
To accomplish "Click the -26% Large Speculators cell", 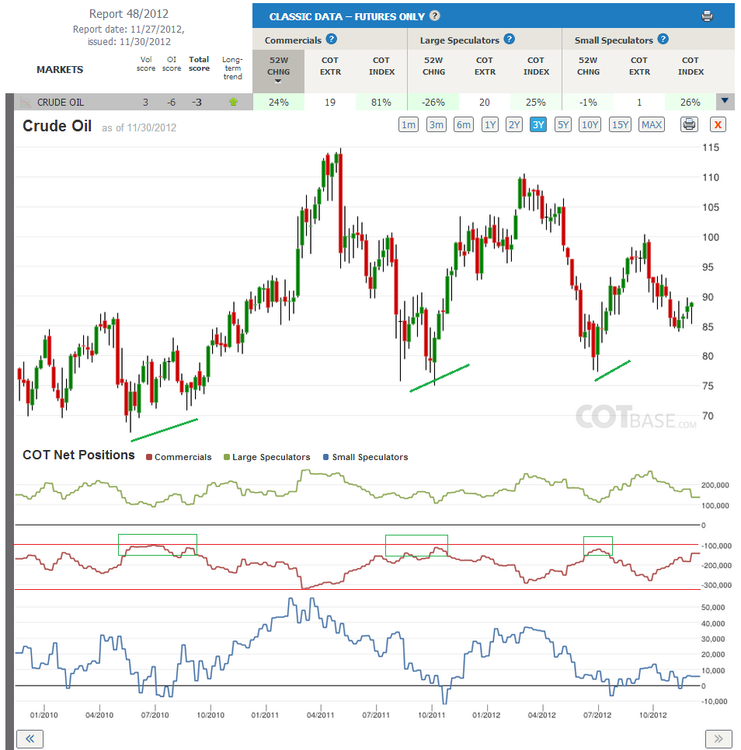I will (433, 102).
